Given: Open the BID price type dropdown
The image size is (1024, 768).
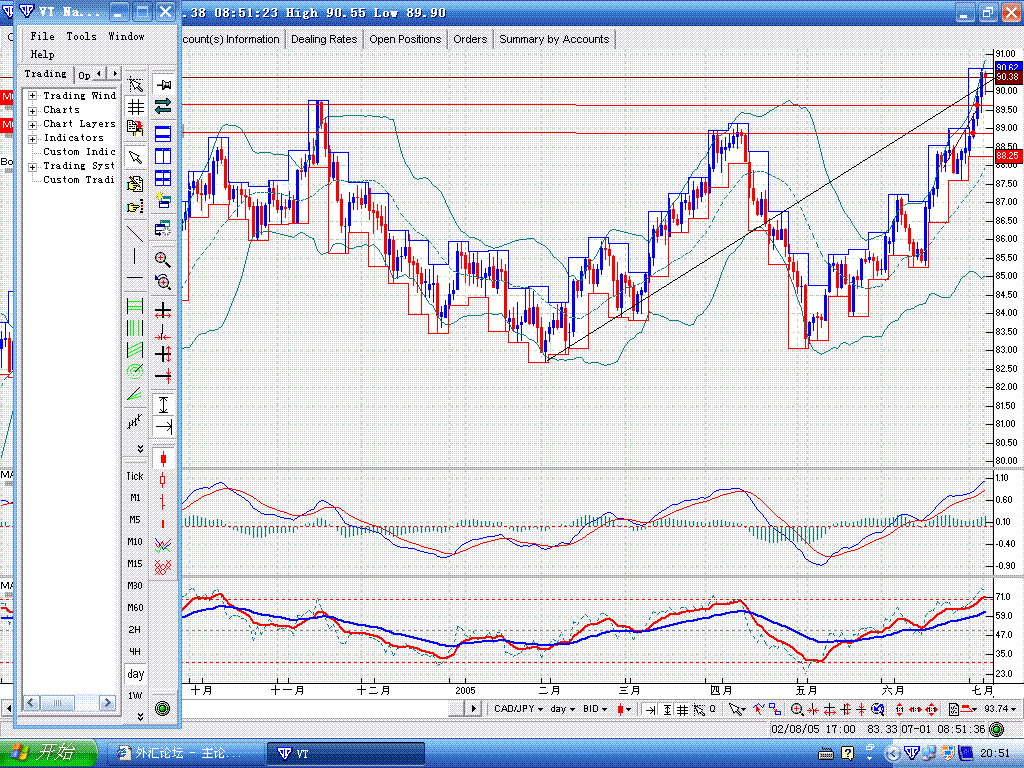Looking at the screenshot, I should [x=596, y=709].
